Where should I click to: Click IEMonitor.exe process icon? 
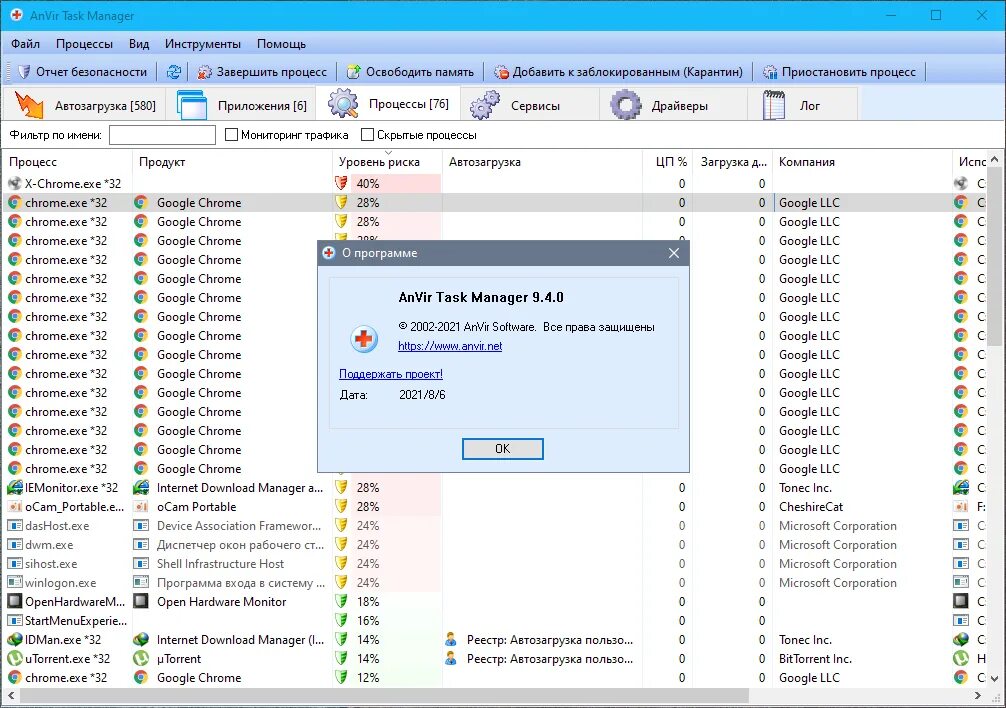(x=15, y=487)
